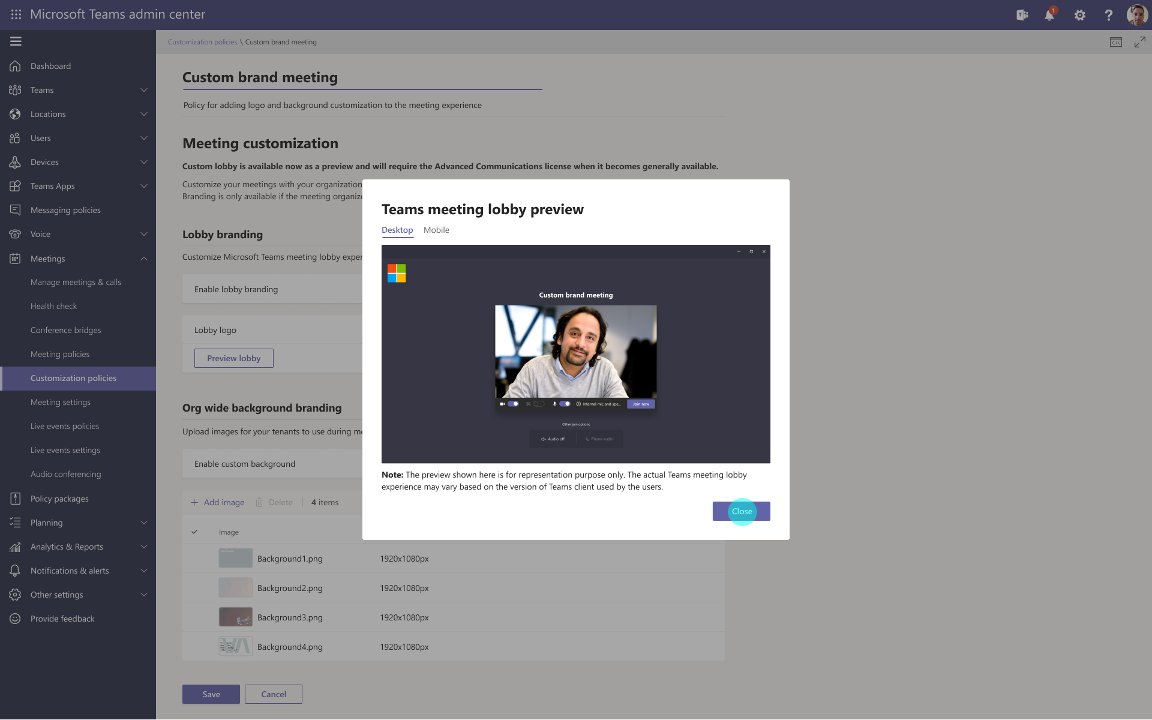This screenshot has width=1152, height=720.
Task: Open Audio conferencing
Action: coord(65,475)
